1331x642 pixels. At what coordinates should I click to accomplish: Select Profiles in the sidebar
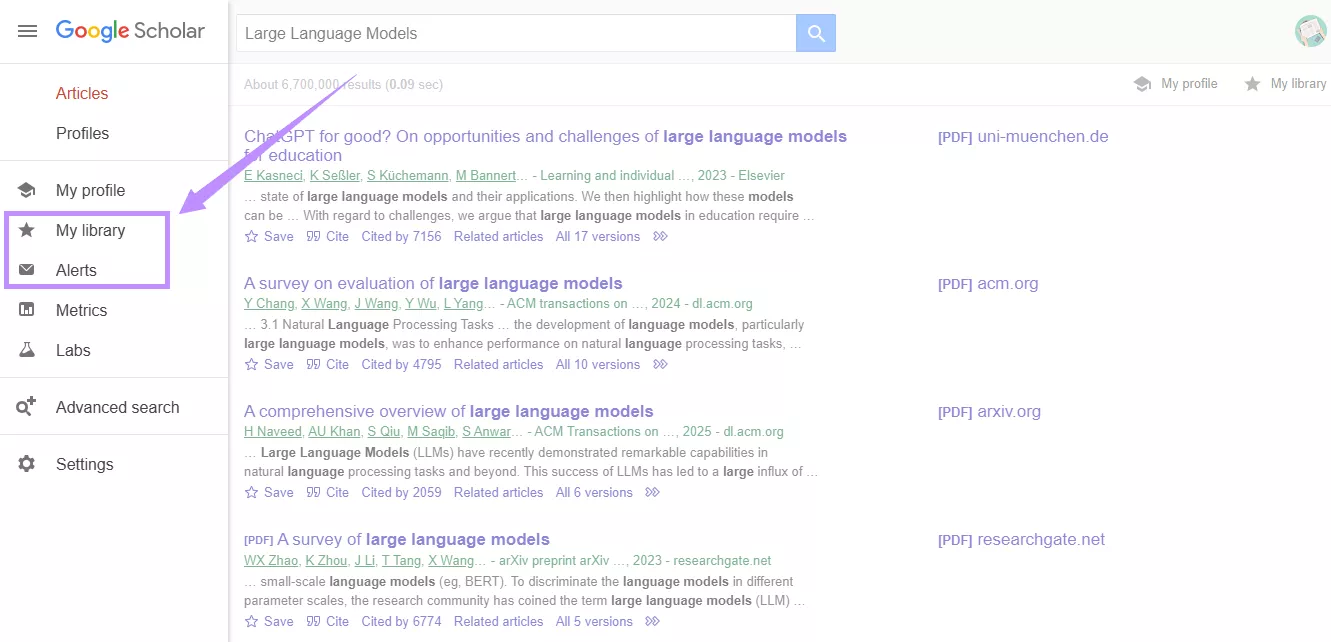(82, 133)
